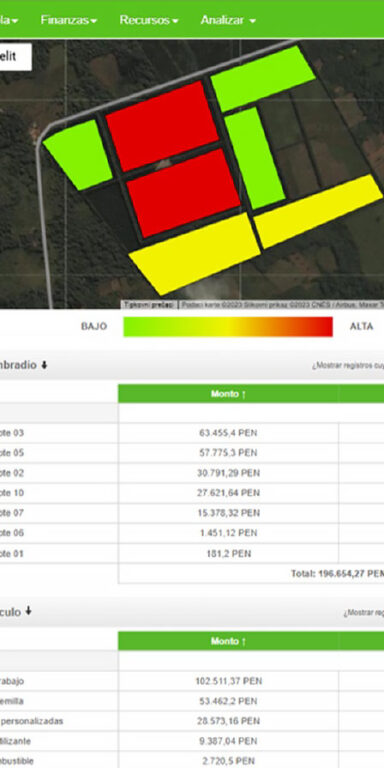Screen dimensions: 384x768
Task: Click the 102.511,37 PEN amount row
Action: (x=228, y=681)
